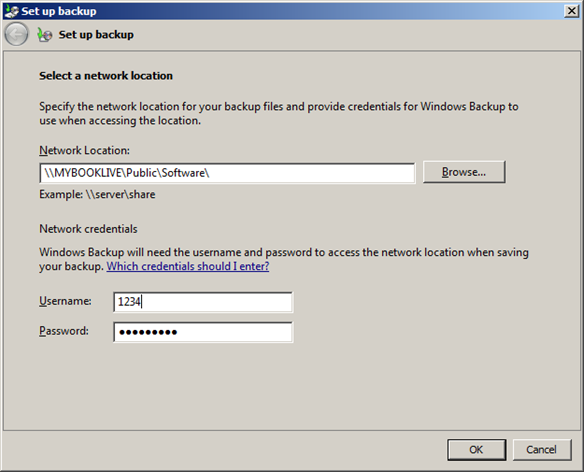Open 'Which credentials should I enter?' help link
The height and width of the screenshot is (472, 584).
click(188, 266)
